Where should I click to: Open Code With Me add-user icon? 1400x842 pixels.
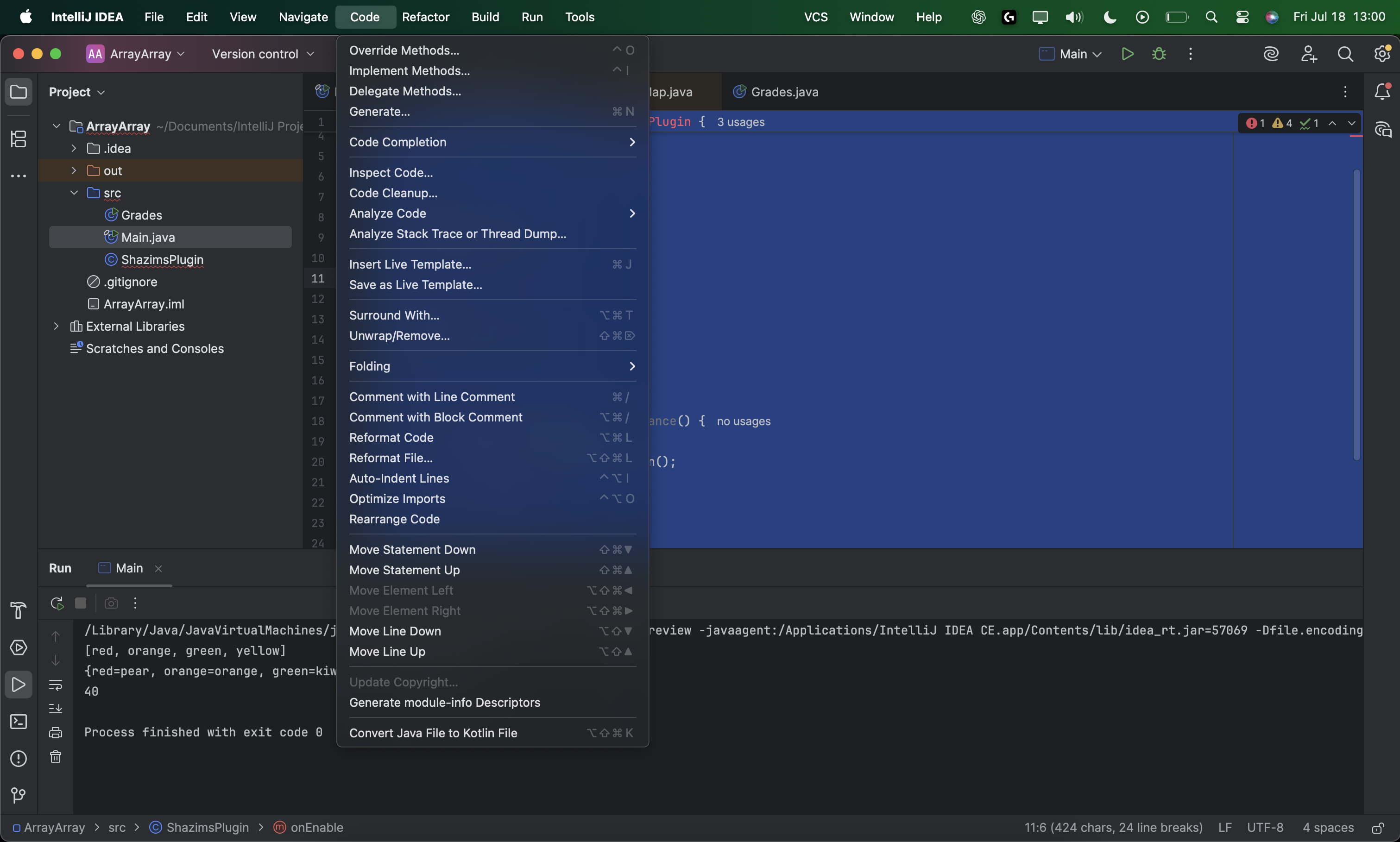coord(1309,54)
